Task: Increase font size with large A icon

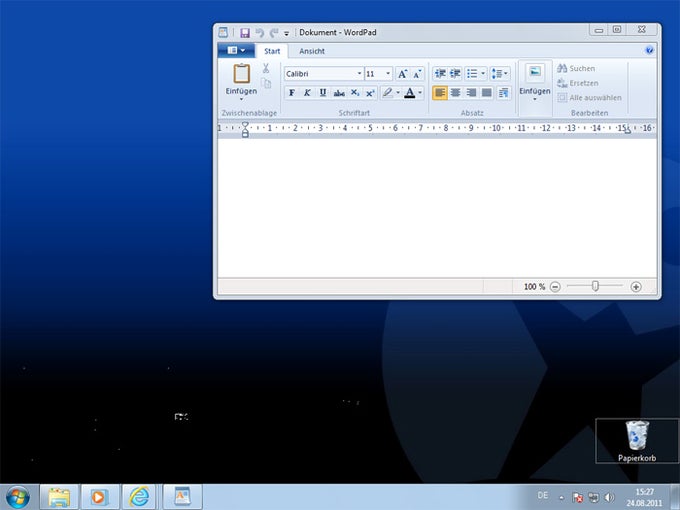Action: pyautogui.click(x=402, y=74)
